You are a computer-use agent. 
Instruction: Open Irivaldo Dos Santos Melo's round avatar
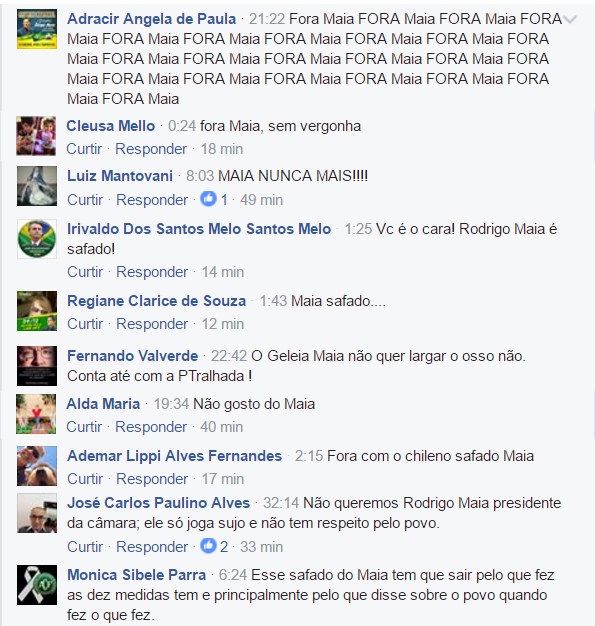click(x=37, y=239)
